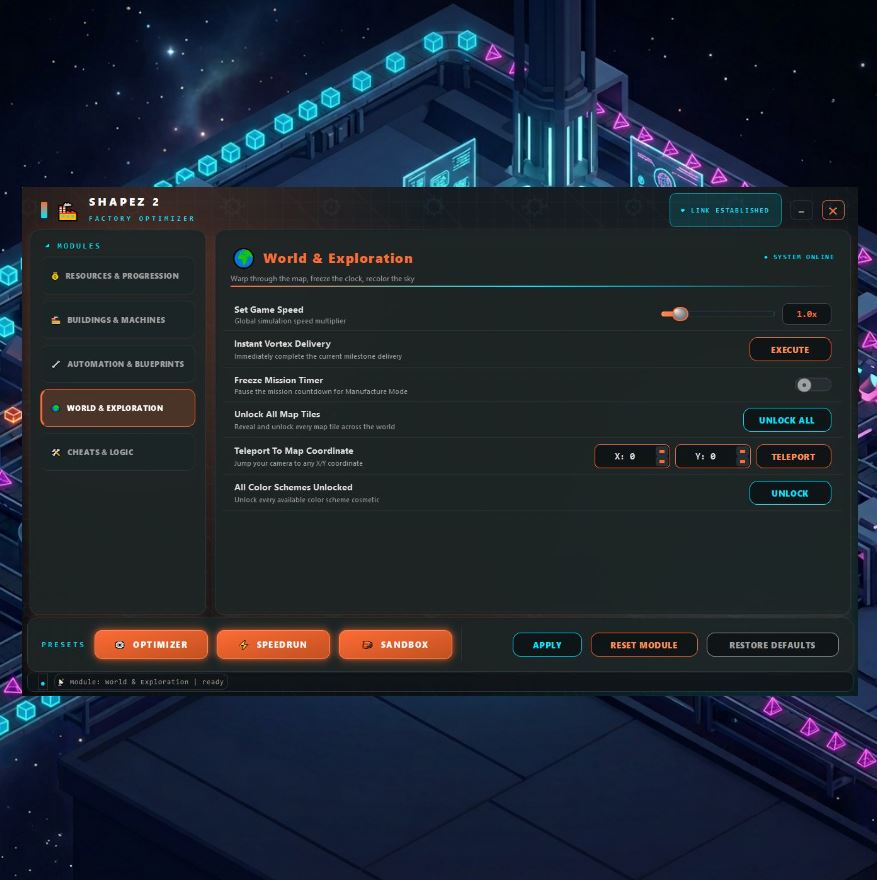Click the Set Game Speed label
The image size is (877, 880).
click(268, 310)
